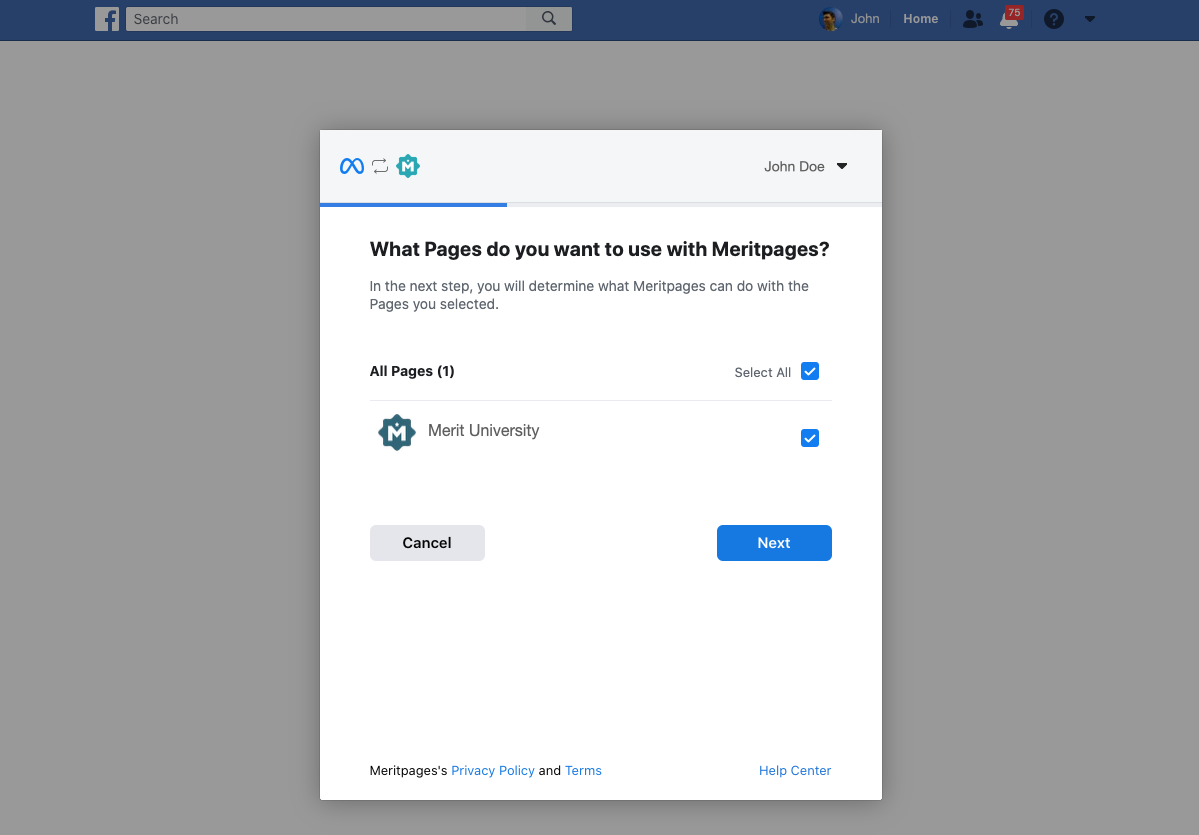
Task: Click the Next button
Action: click(x=774, y=543)
